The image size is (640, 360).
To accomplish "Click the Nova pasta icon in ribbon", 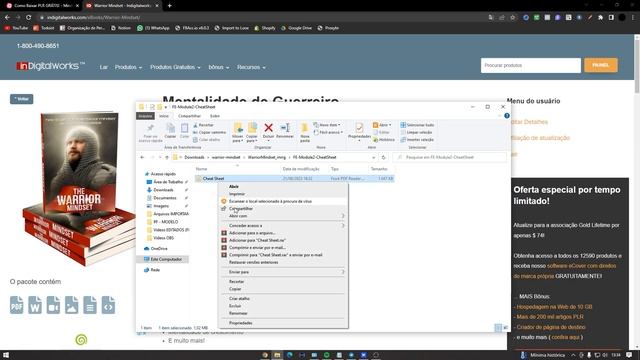I will [304, 128].
